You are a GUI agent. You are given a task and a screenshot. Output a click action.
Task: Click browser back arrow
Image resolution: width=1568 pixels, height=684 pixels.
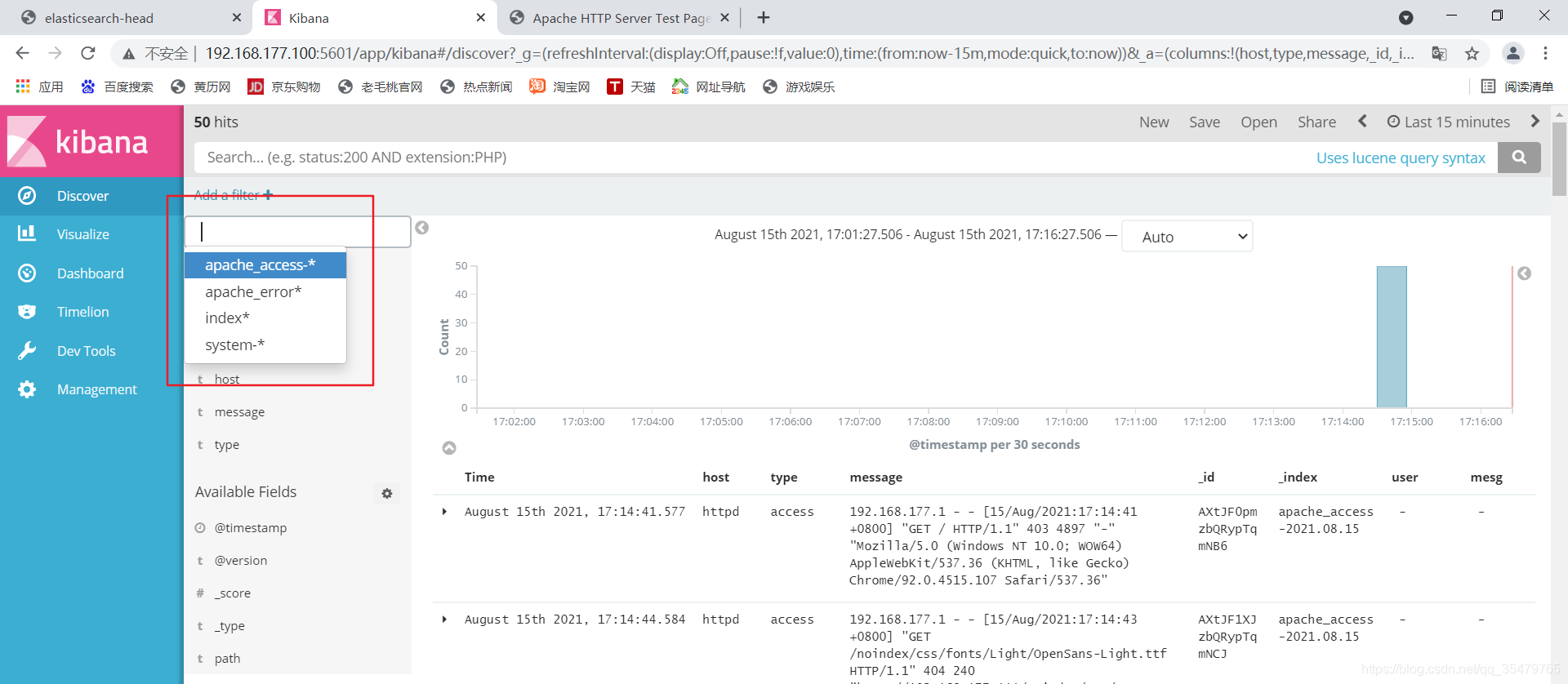coord(22,53)
